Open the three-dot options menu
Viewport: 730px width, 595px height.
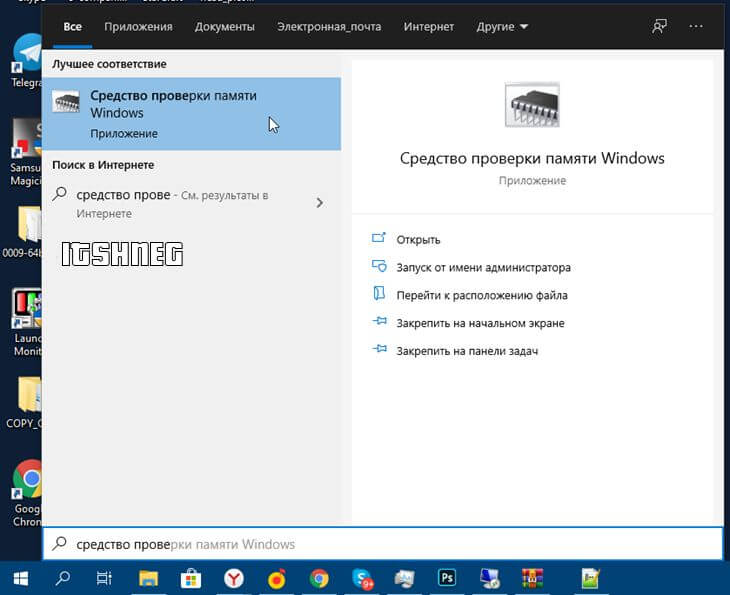(696, 27)
